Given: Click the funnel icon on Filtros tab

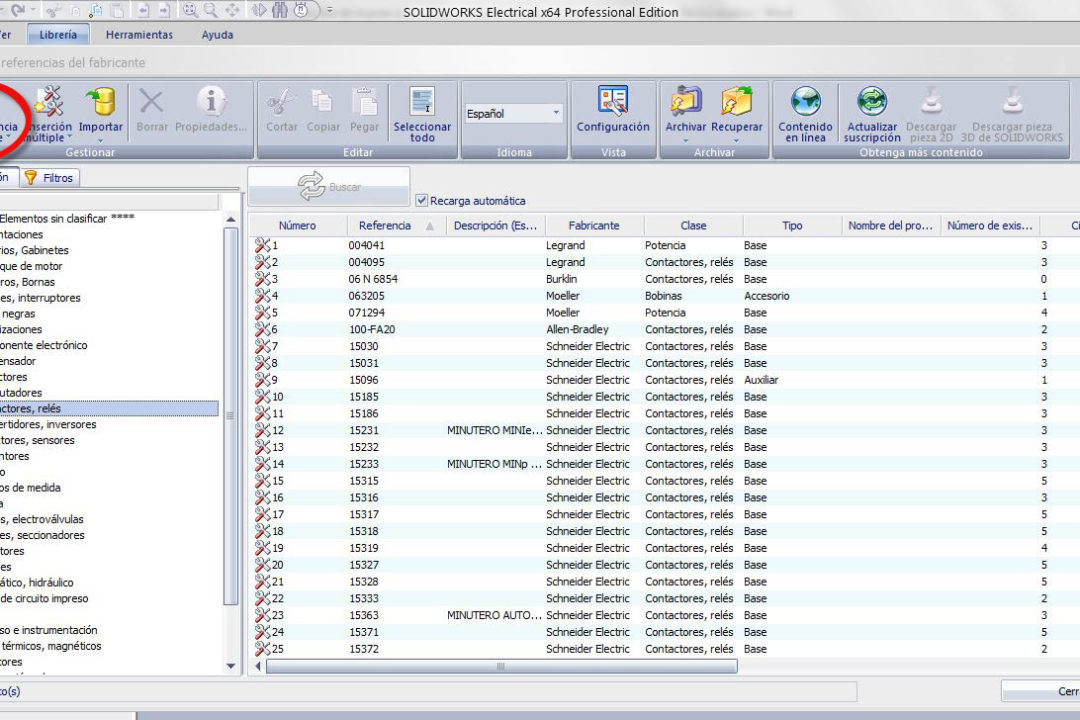Looking at the screenshot, I should (31, 178).
